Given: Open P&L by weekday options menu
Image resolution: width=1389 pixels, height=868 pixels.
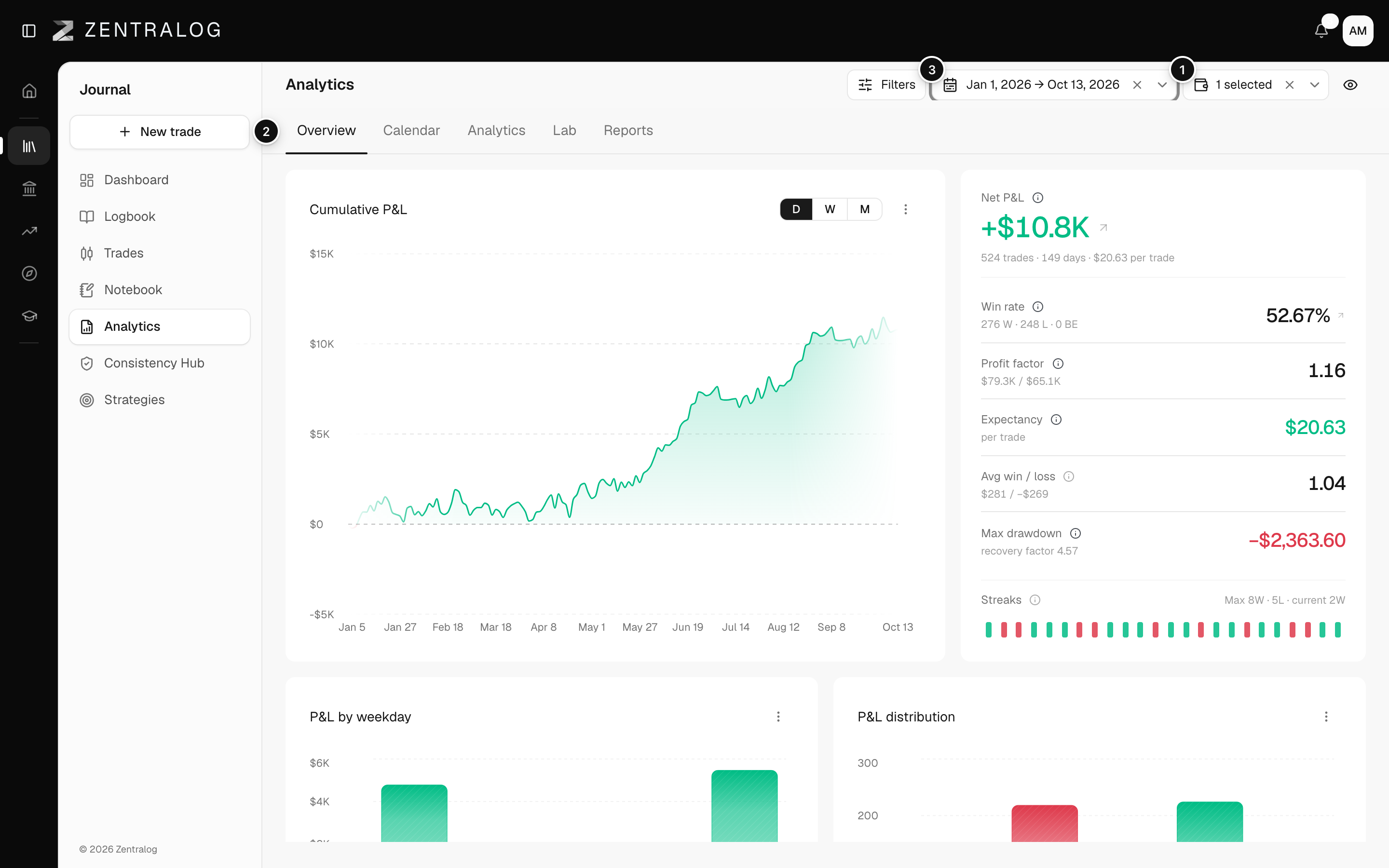Looking at the screenshot, I should tap(778, 717).
